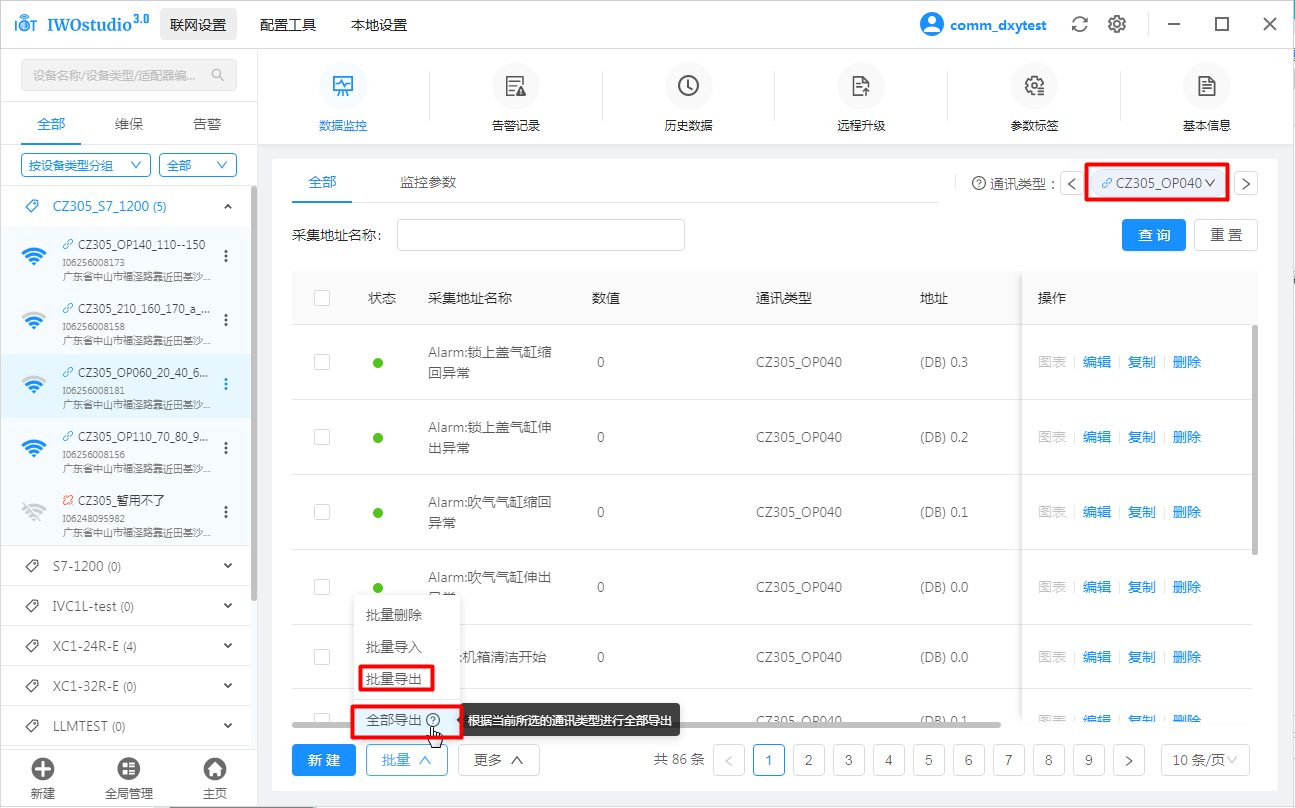Click the refresh icon beside the username

coord(1079,25)
